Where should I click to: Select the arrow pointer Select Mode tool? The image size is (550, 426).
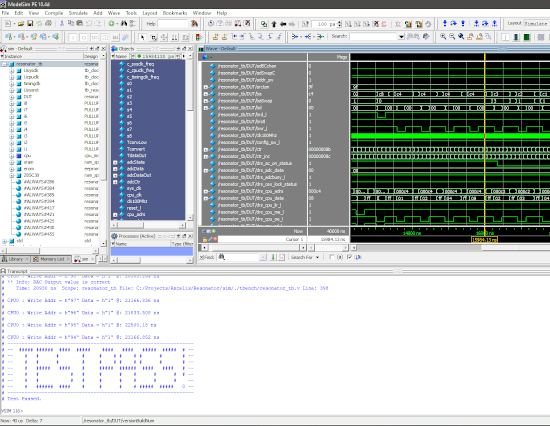(142, 37)
